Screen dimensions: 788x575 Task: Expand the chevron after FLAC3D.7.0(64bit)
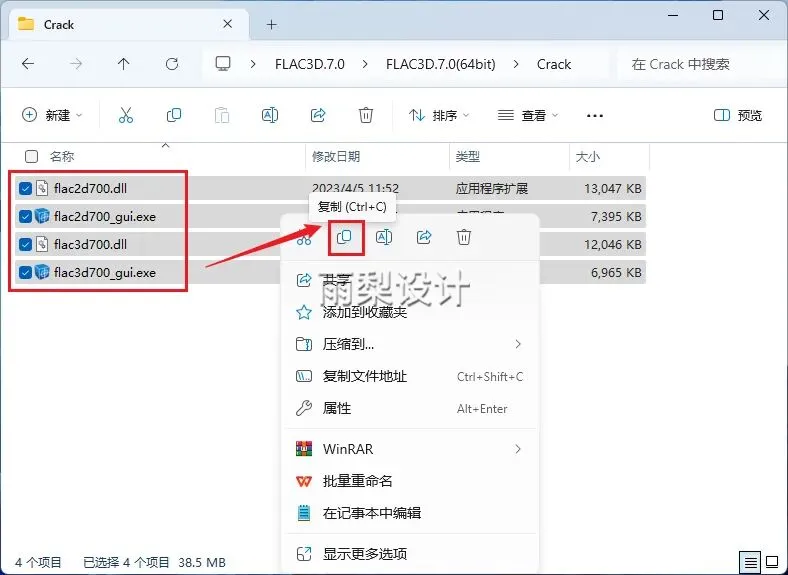pos(516,64)
